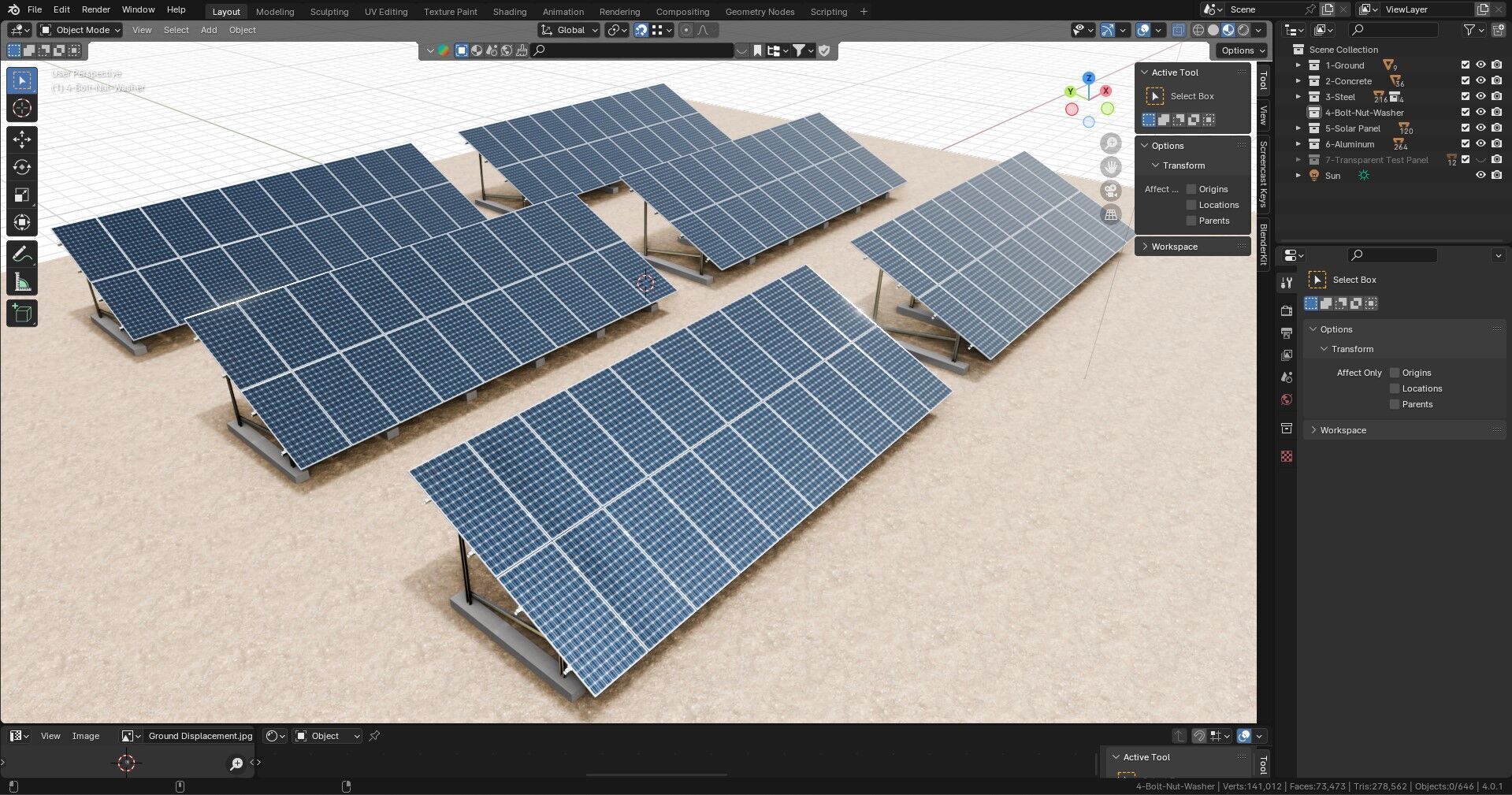The image size is (1512, 795).
Task: Toggle 1-Ground exclude checkbox
Action: point(1466,65)
